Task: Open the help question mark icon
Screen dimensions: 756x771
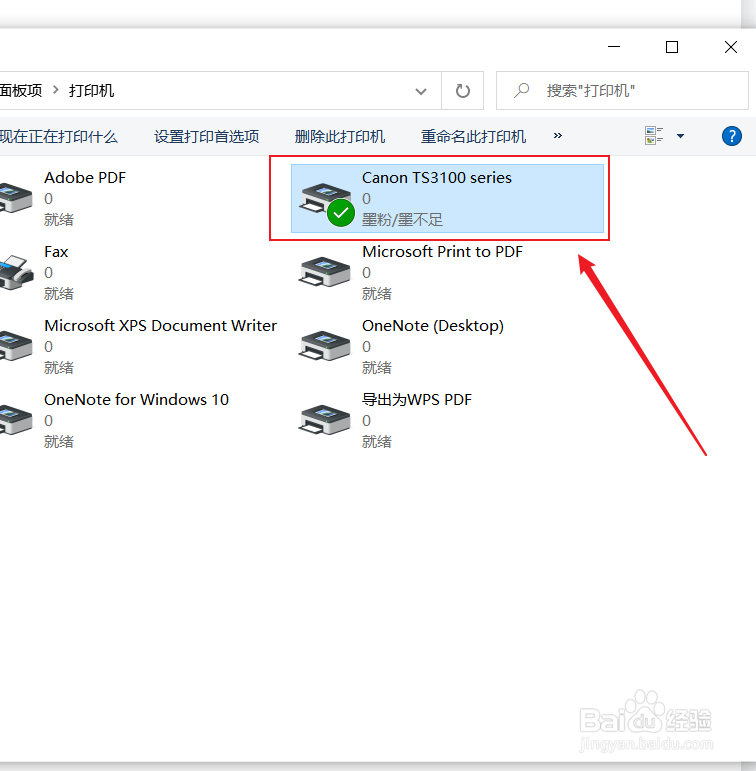Action: [x=731, y=136]
